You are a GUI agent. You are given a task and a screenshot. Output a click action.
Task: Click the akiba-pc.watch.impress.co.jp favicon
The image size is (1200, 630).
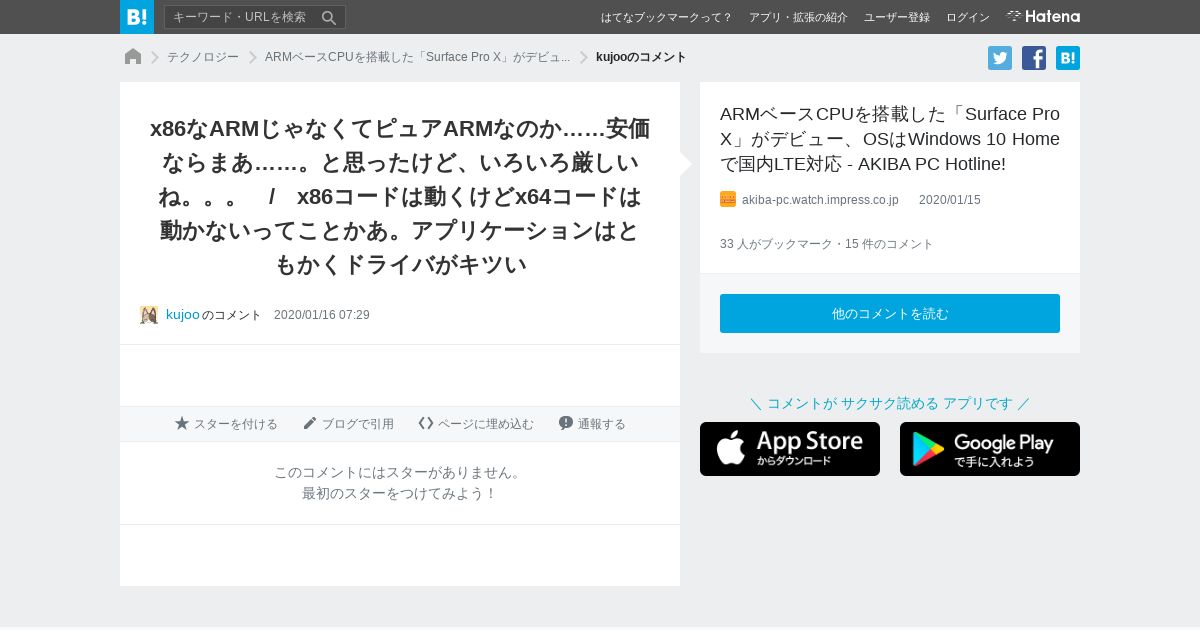click(x=728, y=199)
